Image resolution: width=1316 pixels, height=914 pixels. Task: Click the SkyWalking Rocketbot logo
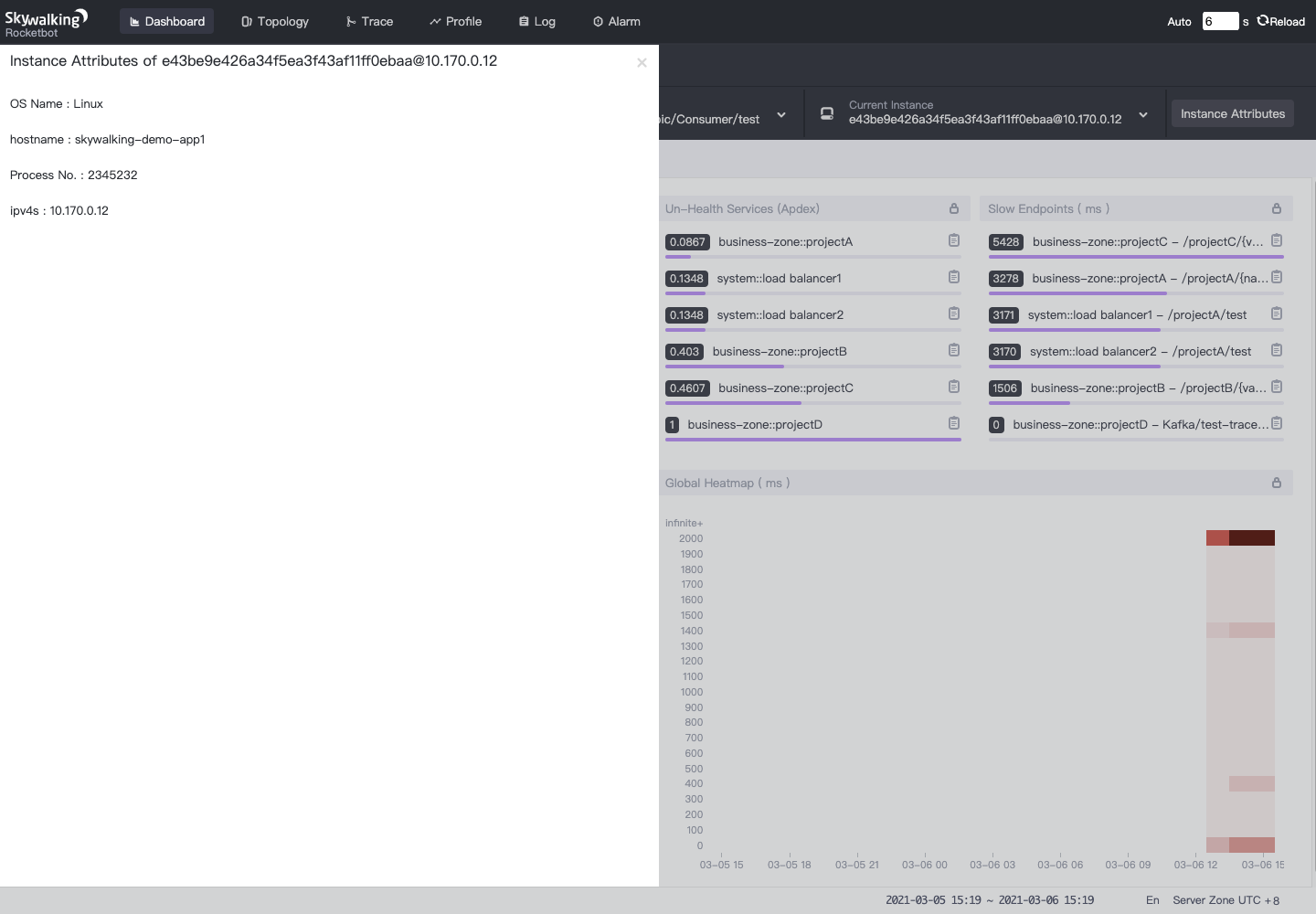(46, 22)
